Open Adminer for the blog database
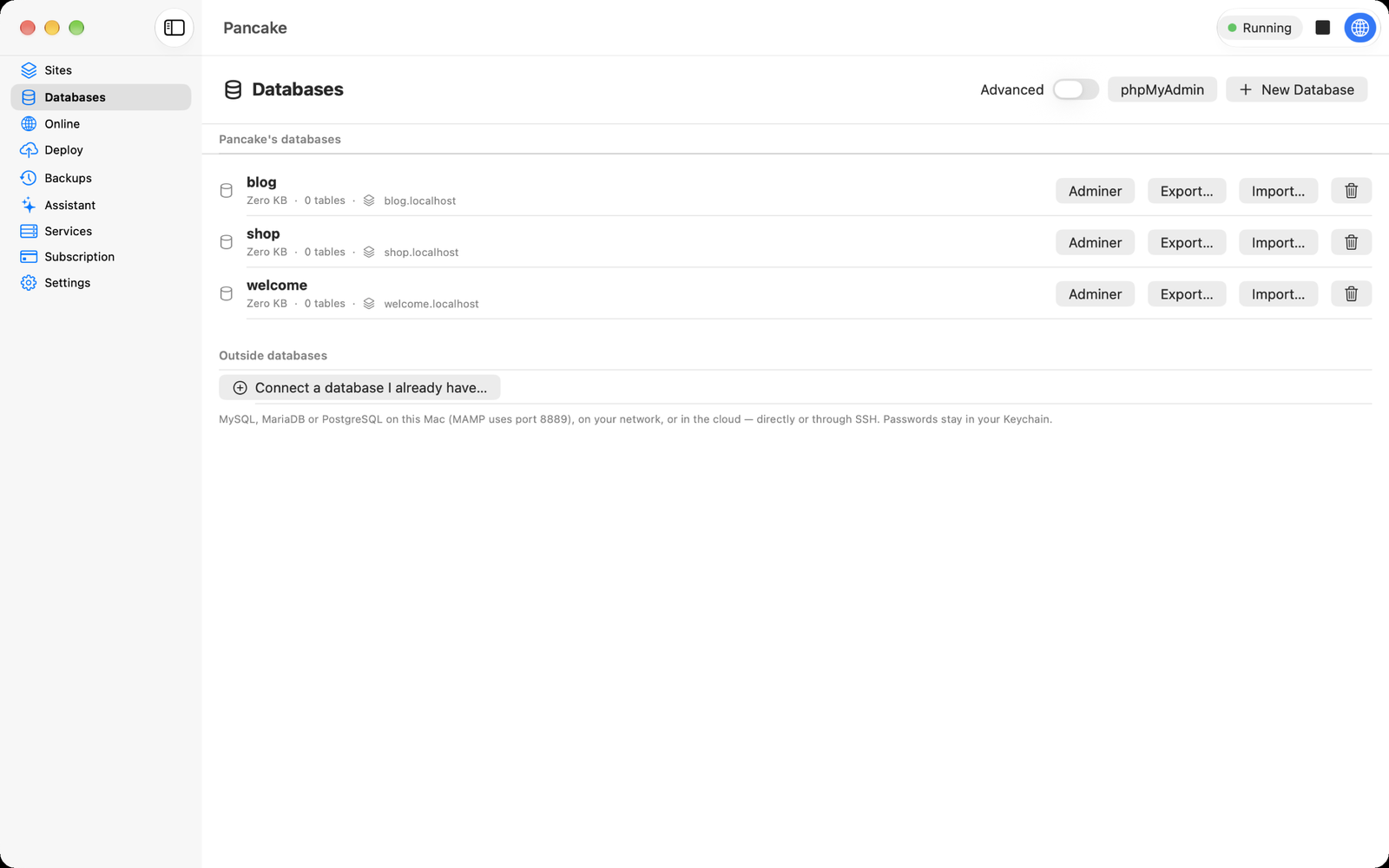Viewport: 1389px width, 868px height. [x=1096, y=191]
